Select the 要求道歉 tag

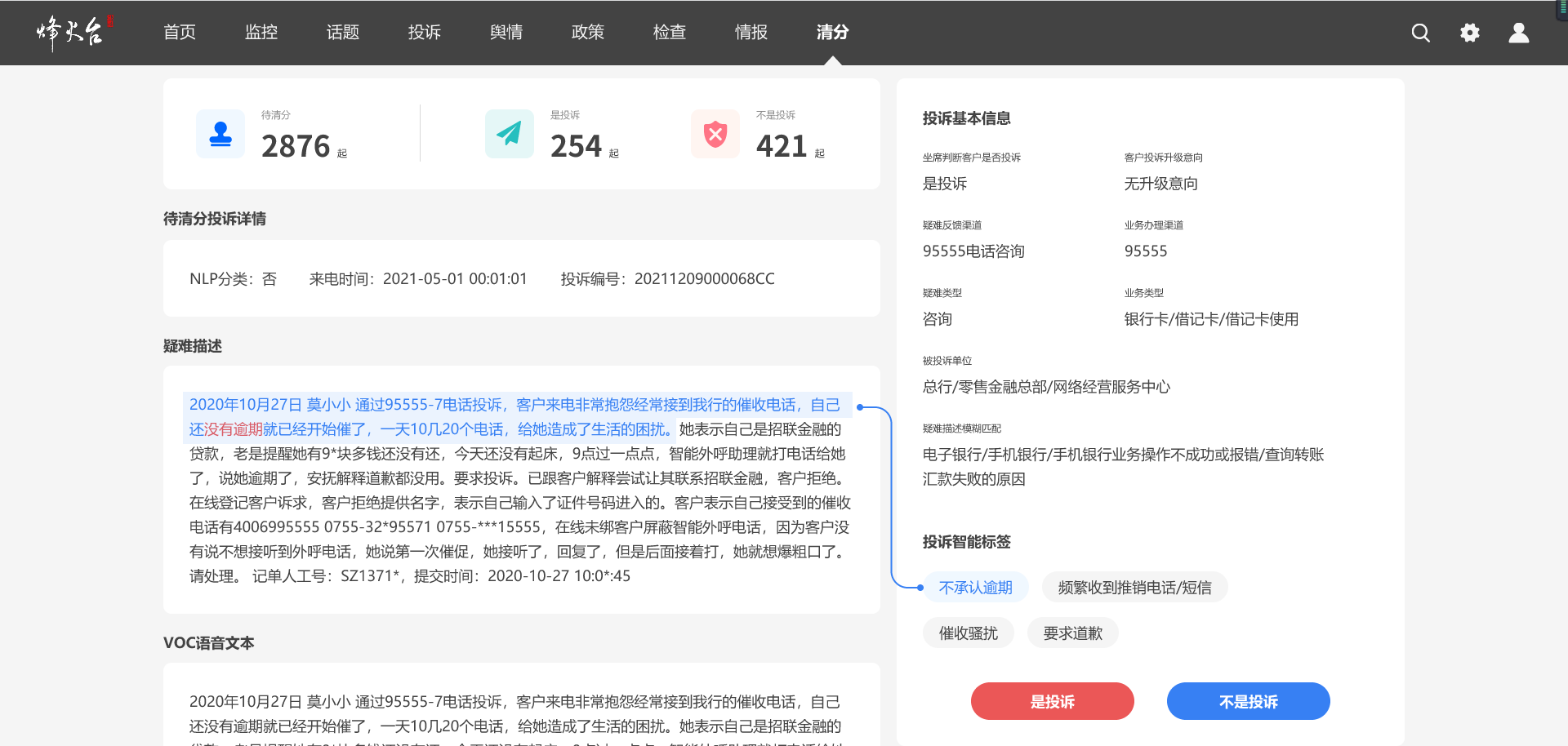pyautogui.click(x=1072, y=633)
